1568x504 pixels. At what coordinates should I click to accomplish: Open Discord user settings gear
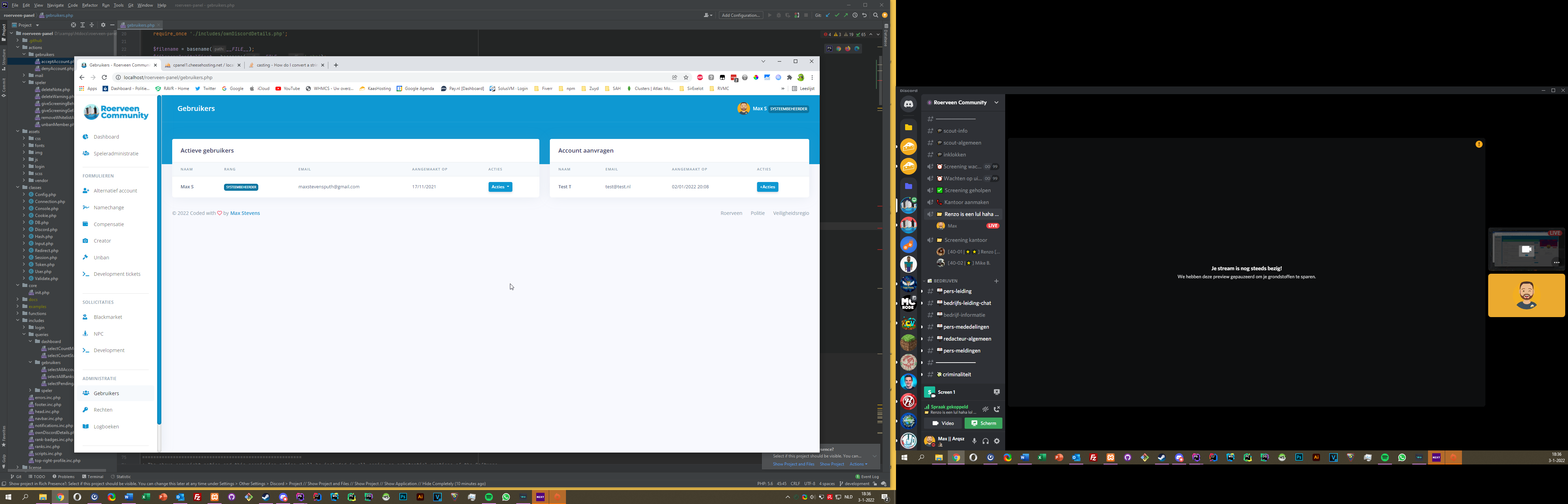(x=997, y=441)
